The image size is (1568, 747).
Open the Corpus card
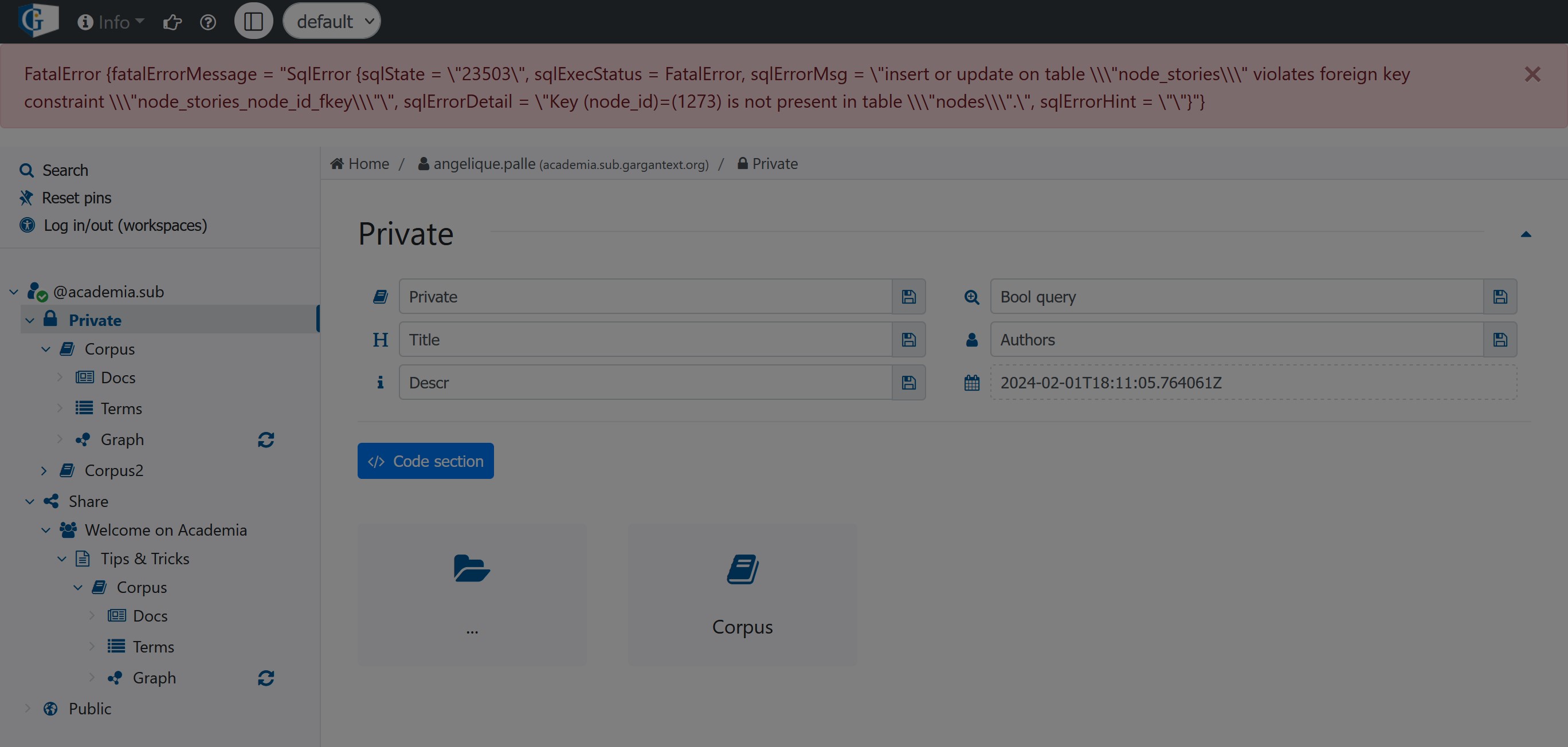(743, 594)
